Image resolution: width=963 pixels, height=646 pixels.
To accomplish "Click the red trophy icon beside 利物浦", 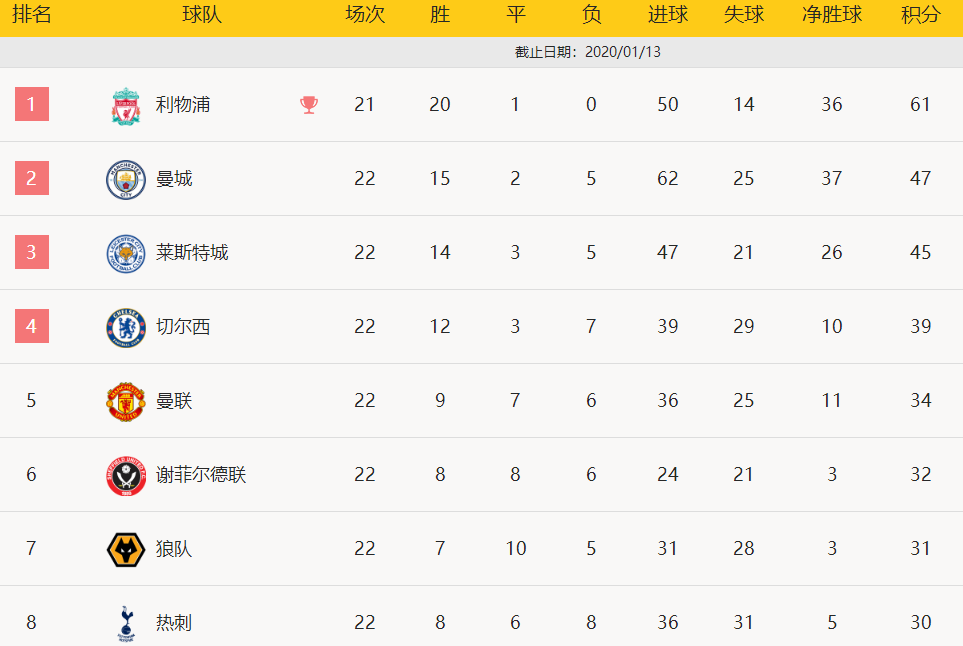I will click(x=309, y=104).
